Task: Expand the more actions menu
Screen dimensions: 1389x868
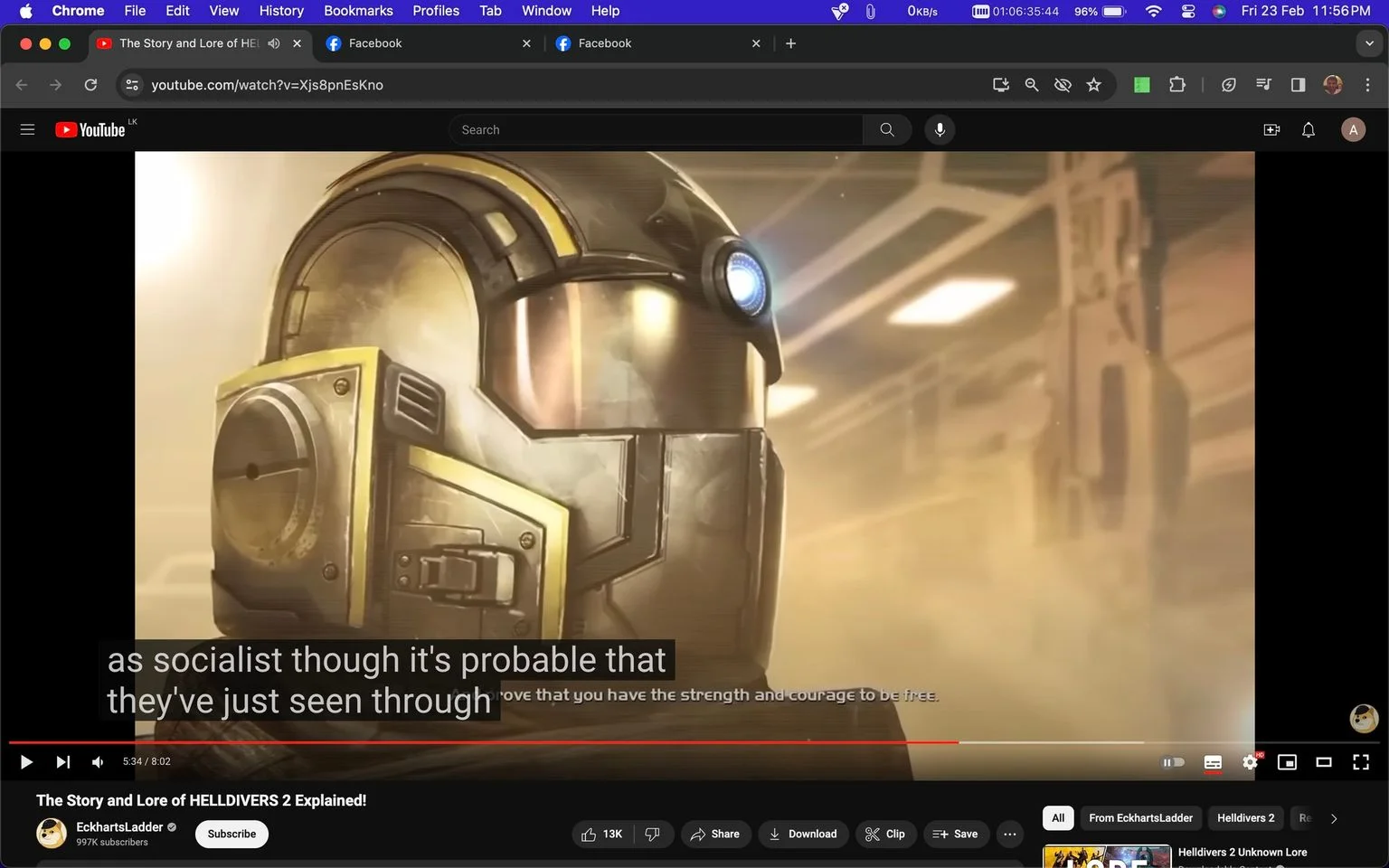Action: click(1010, 834)
